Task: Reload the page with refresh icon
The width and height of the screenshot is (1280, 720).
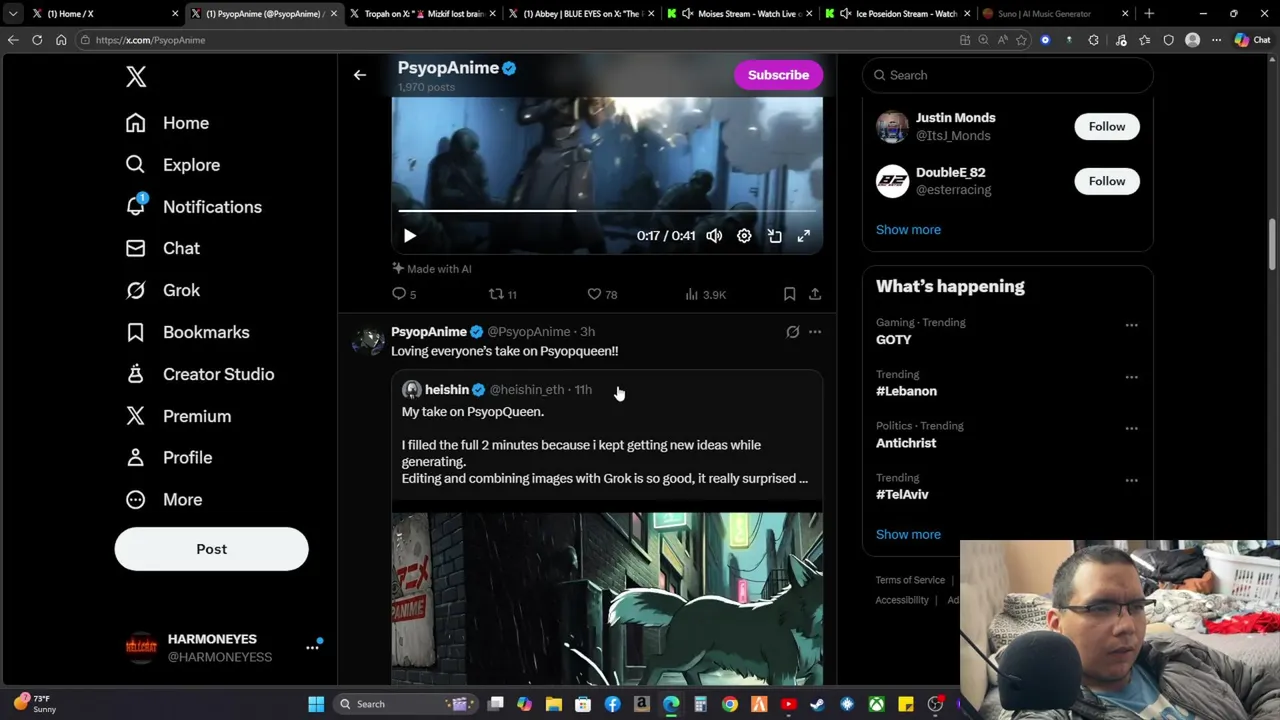Action: click(37, 40)
